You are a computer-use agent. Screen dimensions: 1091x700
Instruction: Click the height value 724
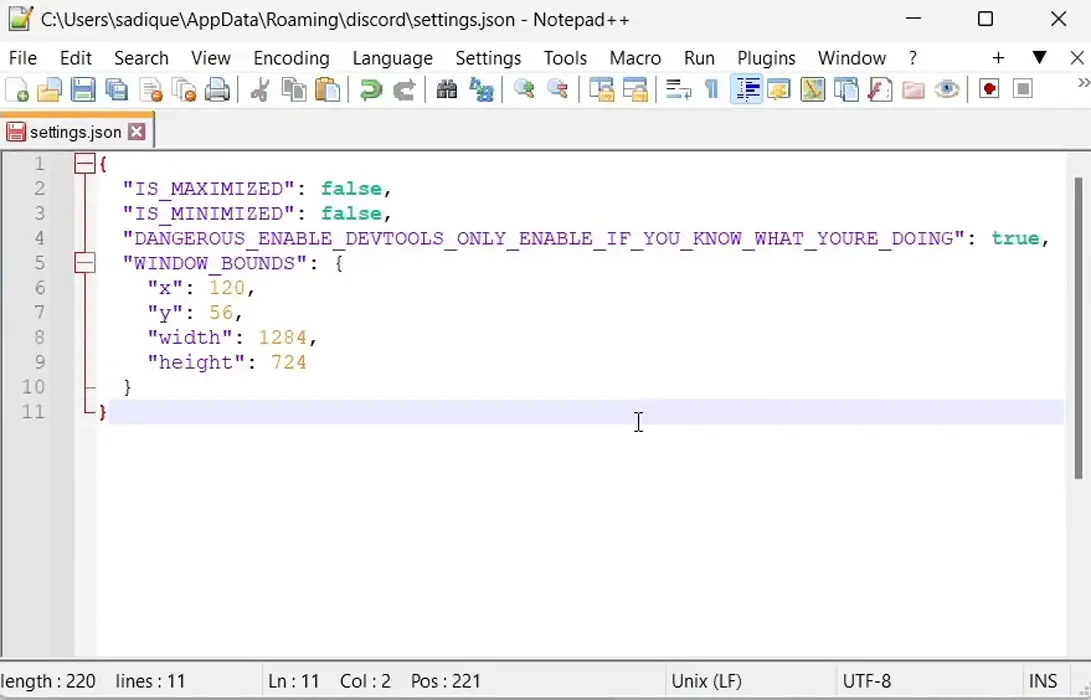[289, 362]
